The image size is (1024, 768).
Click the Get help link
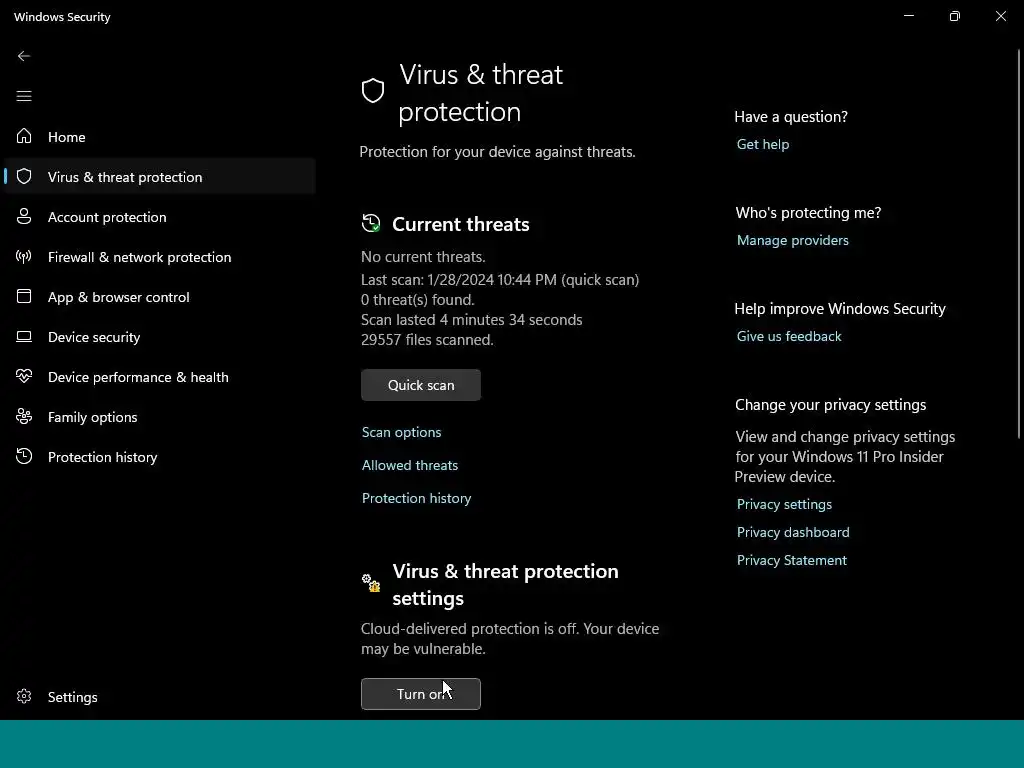[x=763, y=144]
